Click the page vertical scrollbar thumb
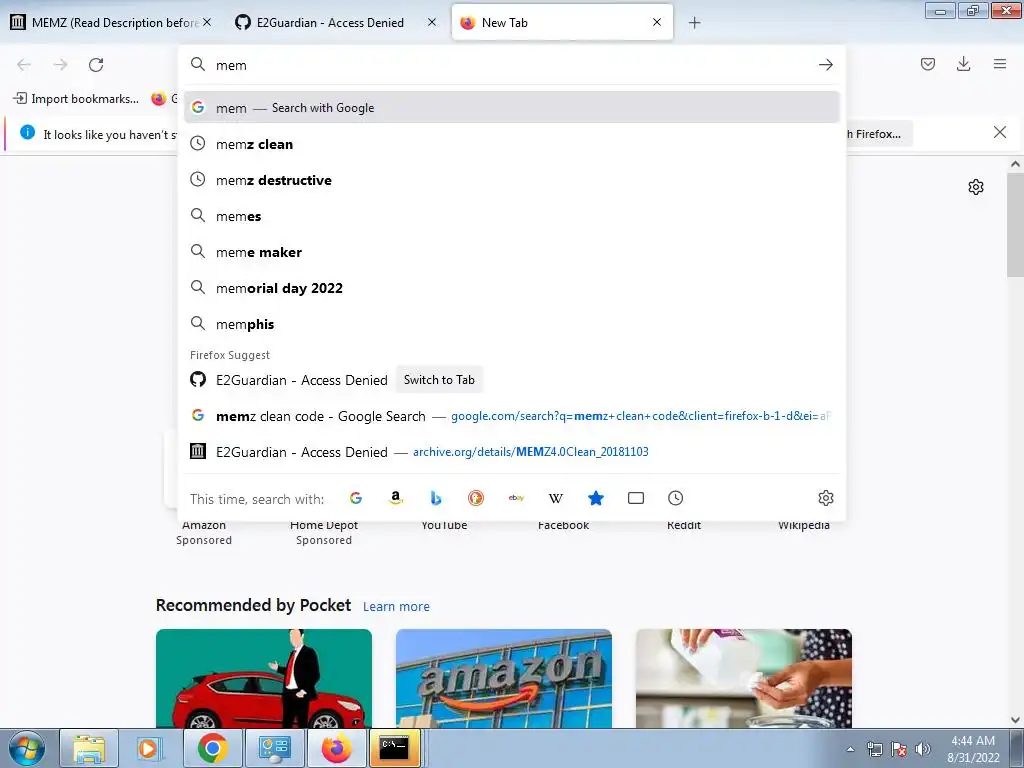 pos(1015,225)
